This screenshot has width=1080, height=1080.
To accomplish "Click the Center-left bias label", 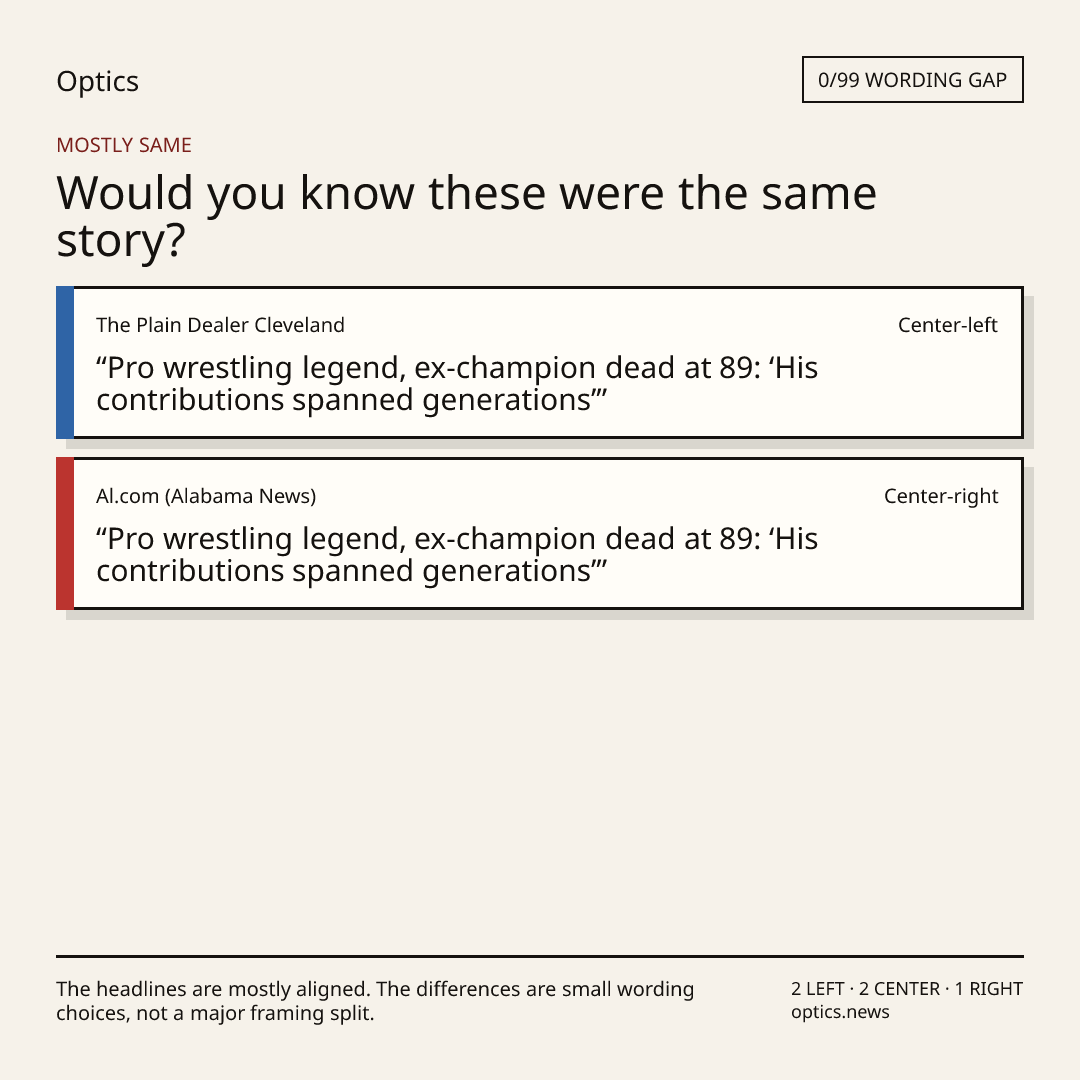I will click(x=948, y=325).
